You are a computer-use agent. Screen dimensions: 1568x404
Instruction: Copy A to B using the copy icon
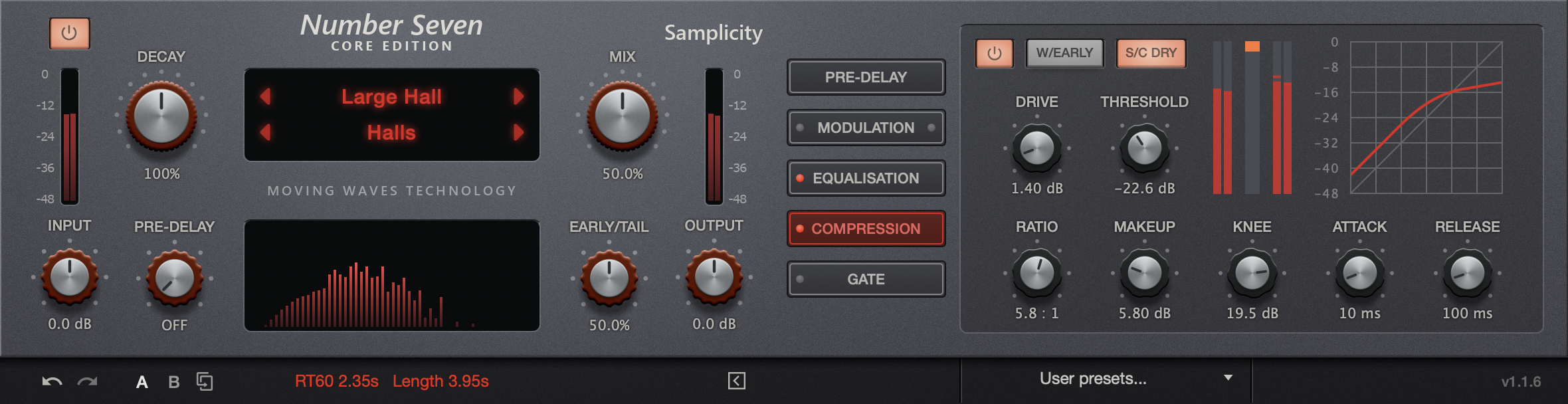205,381
